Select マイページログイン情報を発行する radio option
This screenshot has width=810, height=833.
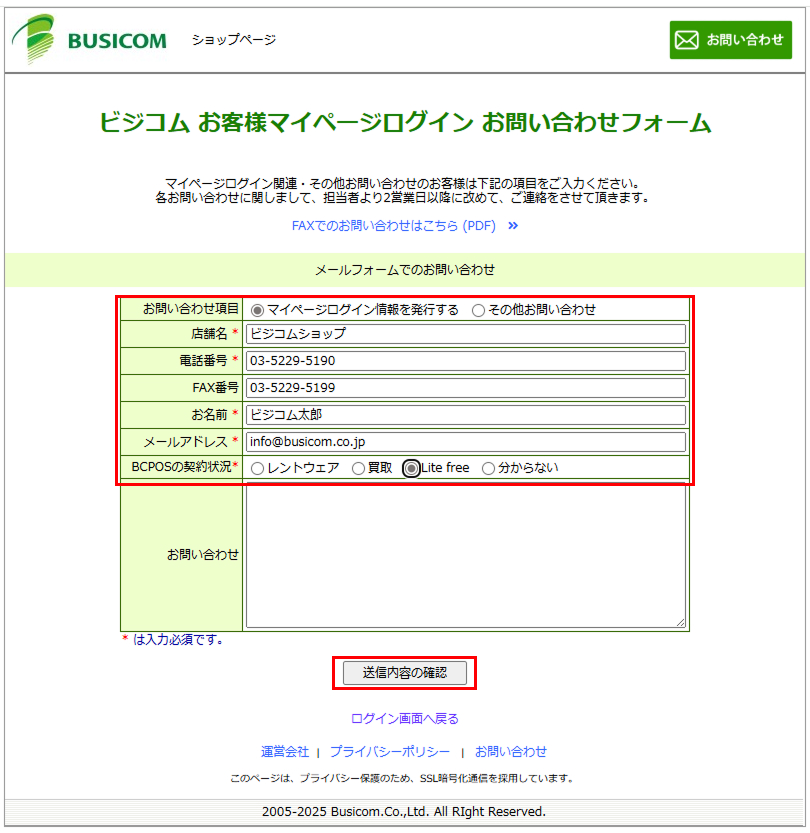point(258,310)
